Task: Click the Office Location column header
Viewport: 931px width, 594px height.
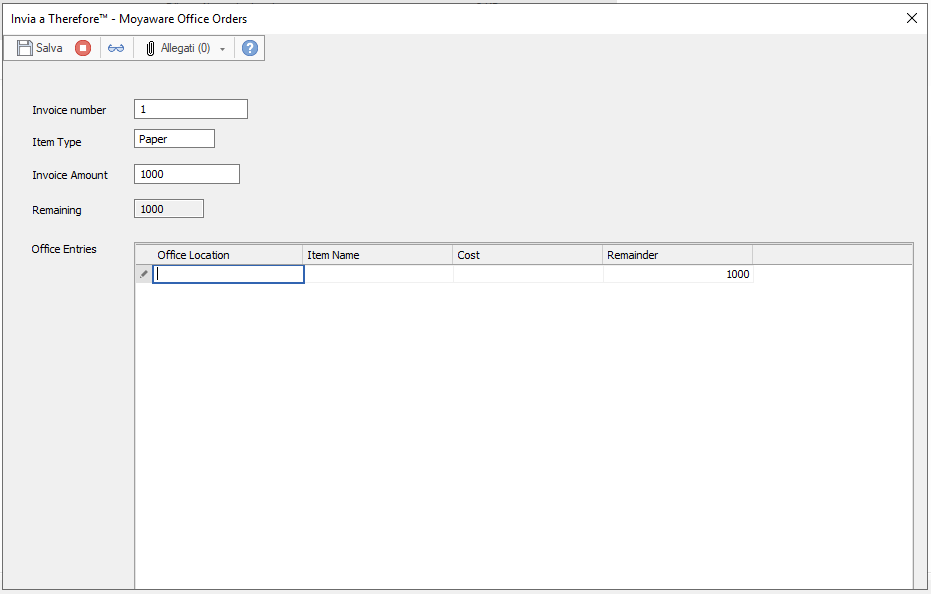Action: pos(220,254)
